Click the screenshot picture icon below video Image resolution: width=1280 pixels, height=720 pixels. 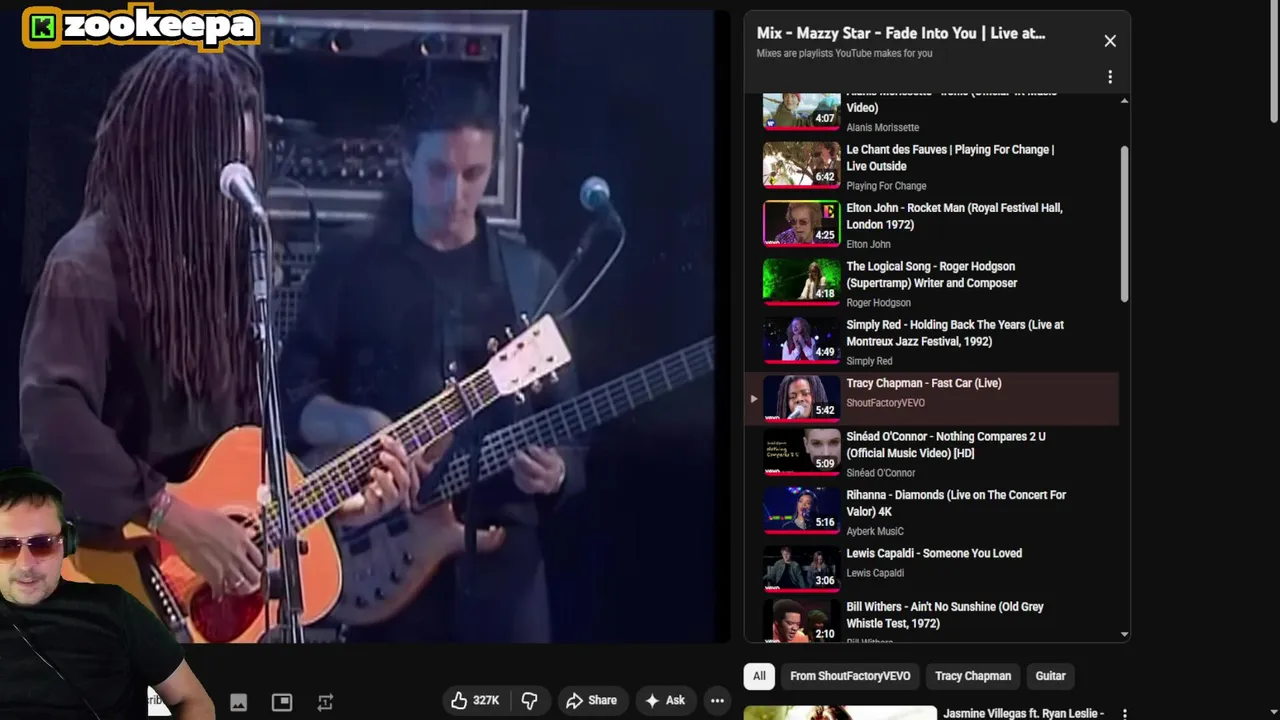[x=238, y=702]
